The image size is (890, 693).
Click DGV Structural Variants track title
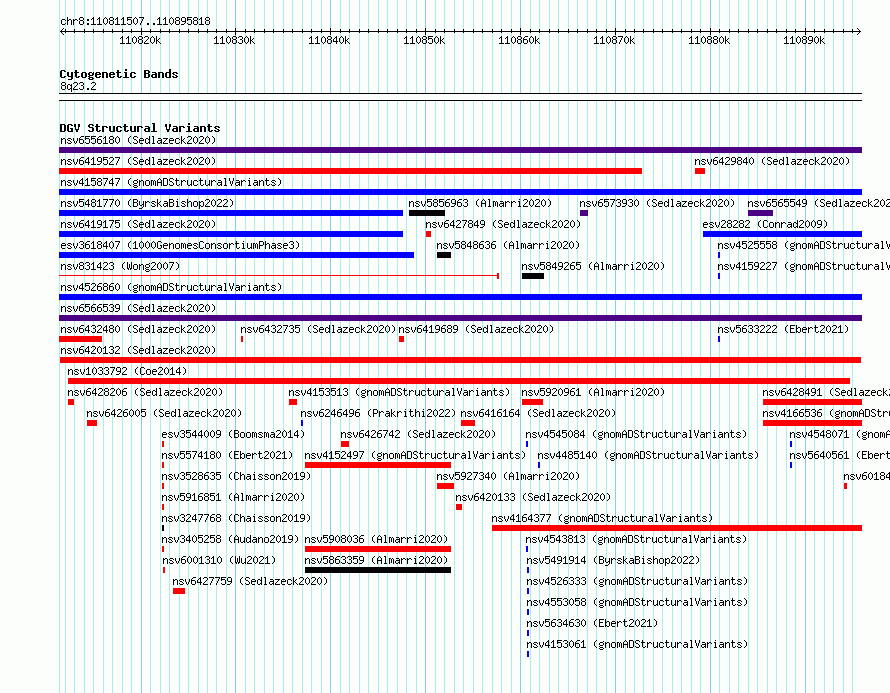tap(140, 128)
